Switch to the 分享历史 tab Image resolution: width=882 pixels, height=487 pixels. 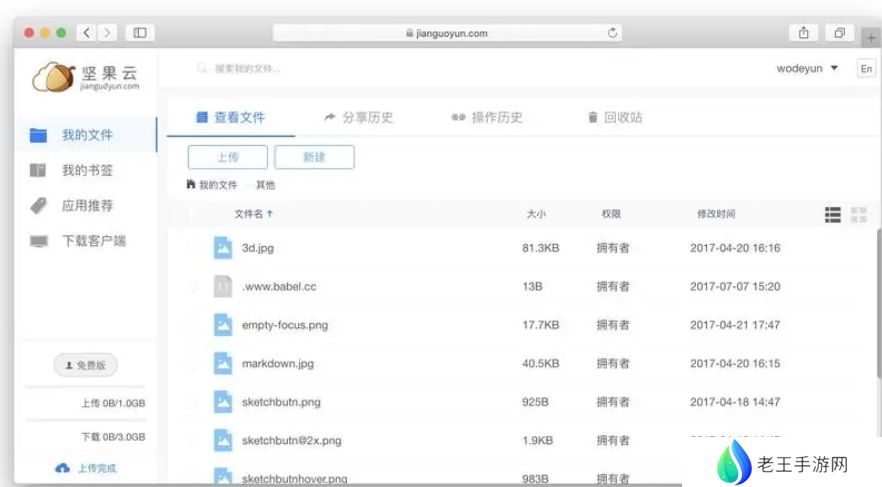tap(358, 118)
